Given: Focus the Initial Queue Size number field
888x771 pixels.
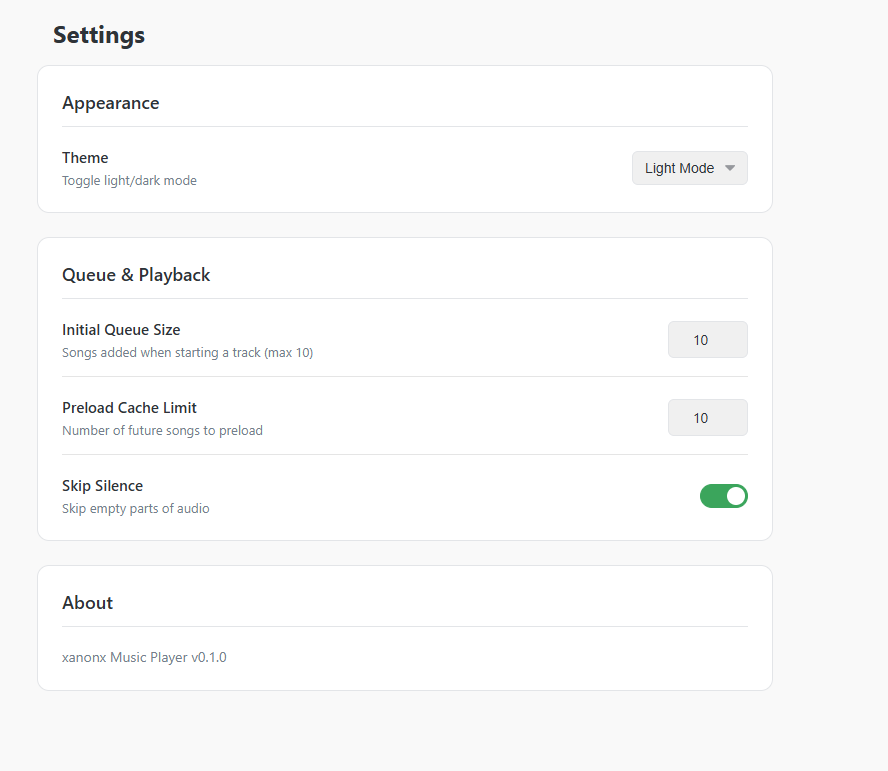Looking at the screenshot, I should 707,340.
